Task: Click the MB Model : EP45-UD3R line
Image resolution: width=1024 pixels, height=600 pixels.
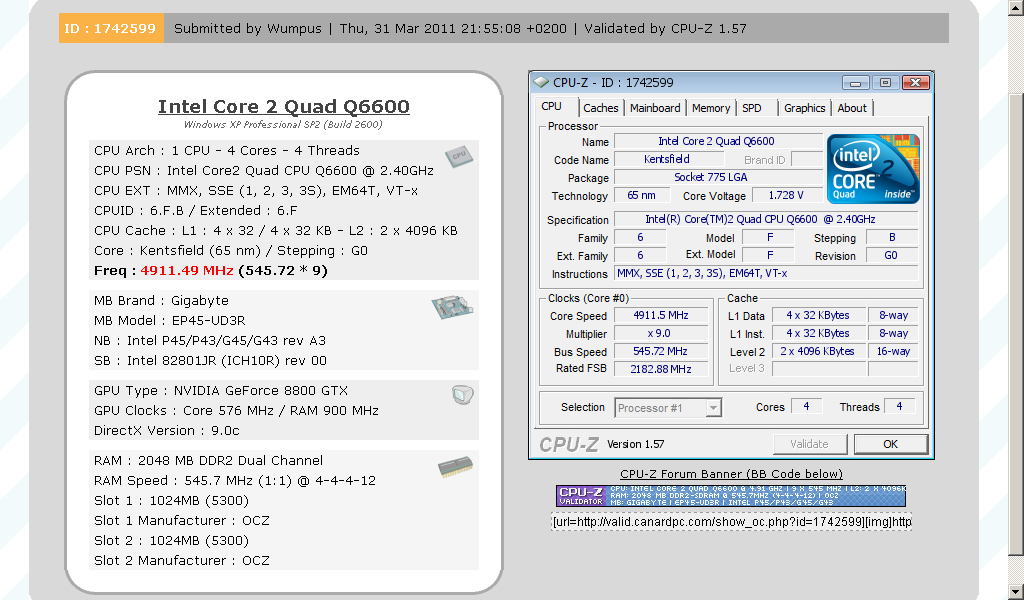Action: 170,321
